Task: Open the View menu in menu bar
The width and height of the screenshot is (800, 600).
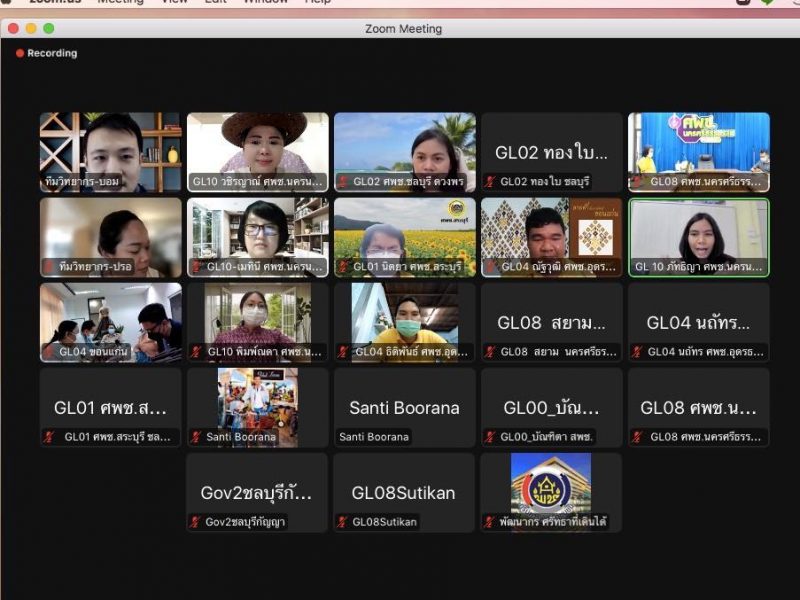Action: [174, 2]
